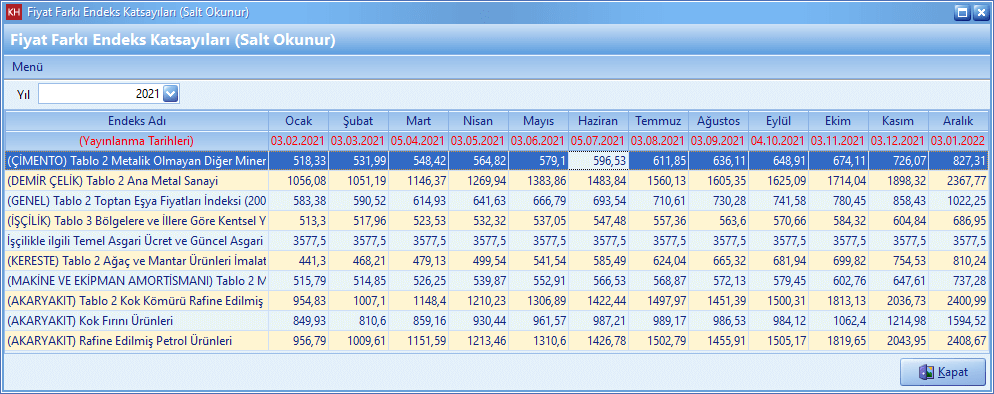The image size is (994, 394).
Task: Click the Kapat button
Action: click(943, 372)
